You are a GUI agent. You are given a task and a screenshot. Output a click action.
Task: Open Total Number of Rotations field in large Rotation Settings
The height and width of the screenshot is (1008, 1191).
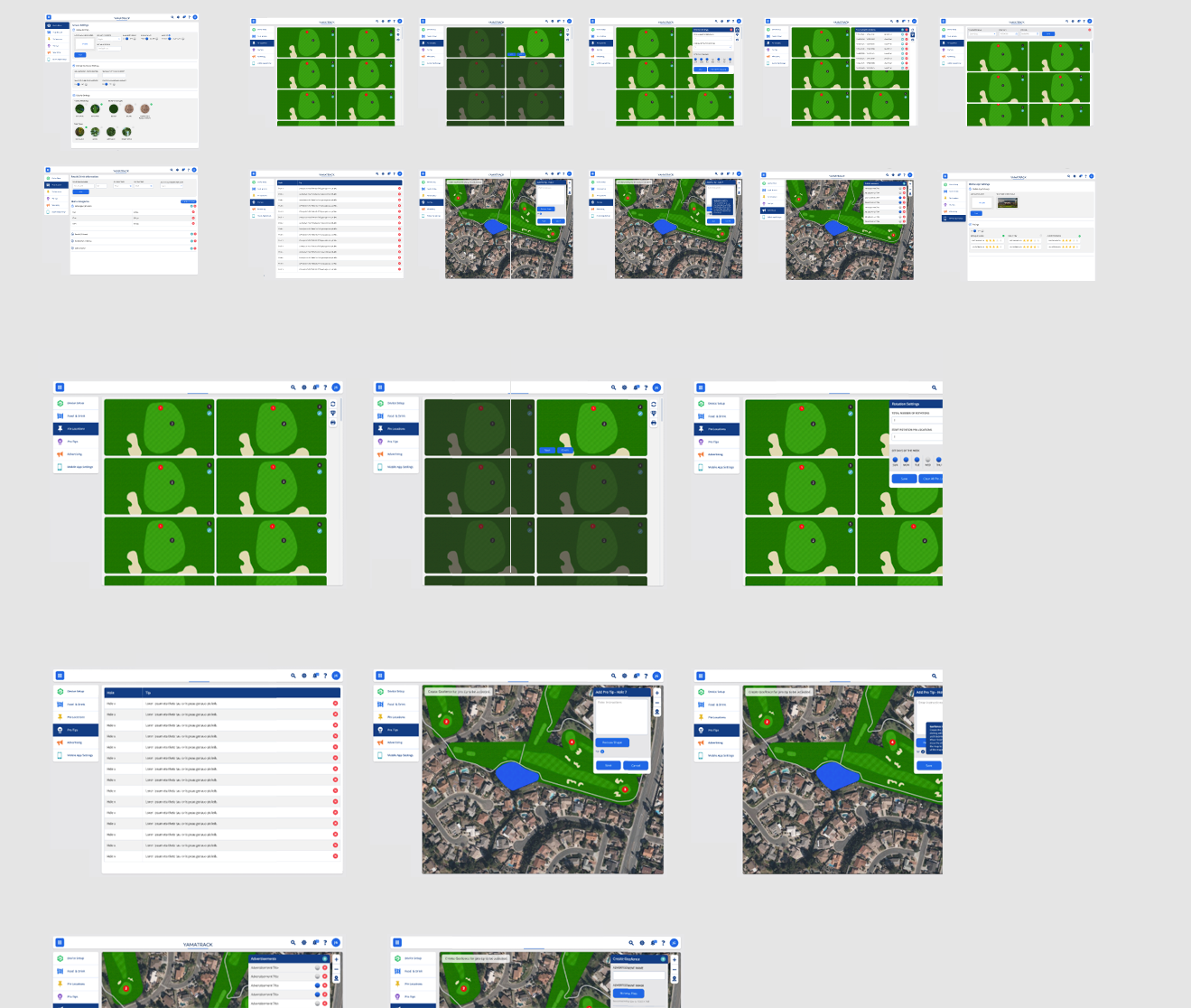click(916, 420)
